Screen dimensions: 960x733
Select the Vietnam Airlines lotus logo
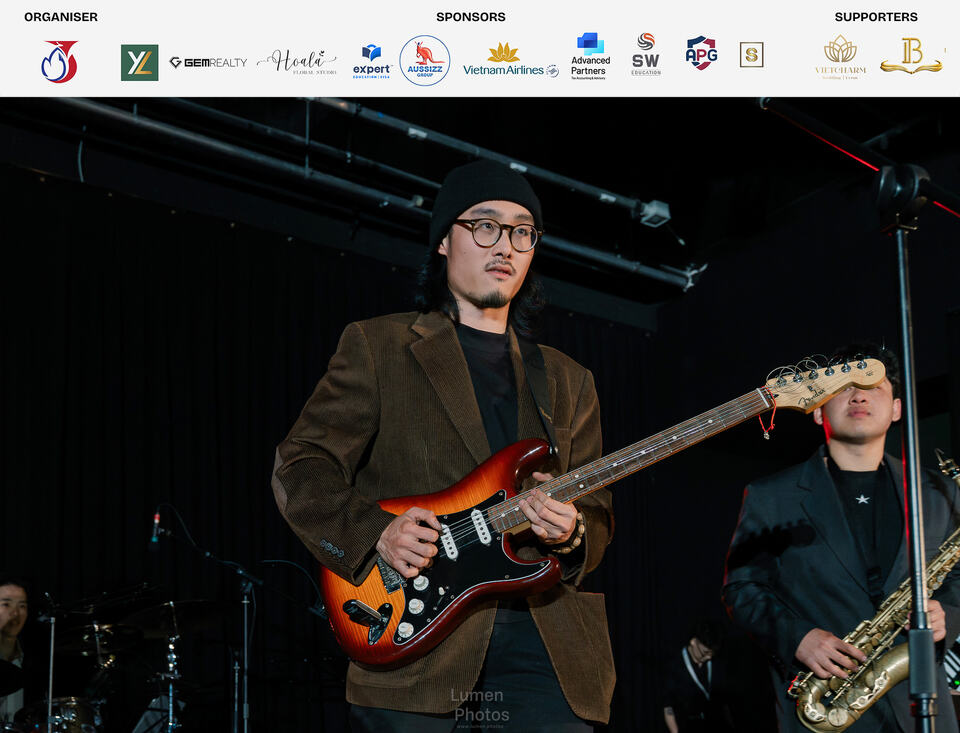[x=511, y=60]
